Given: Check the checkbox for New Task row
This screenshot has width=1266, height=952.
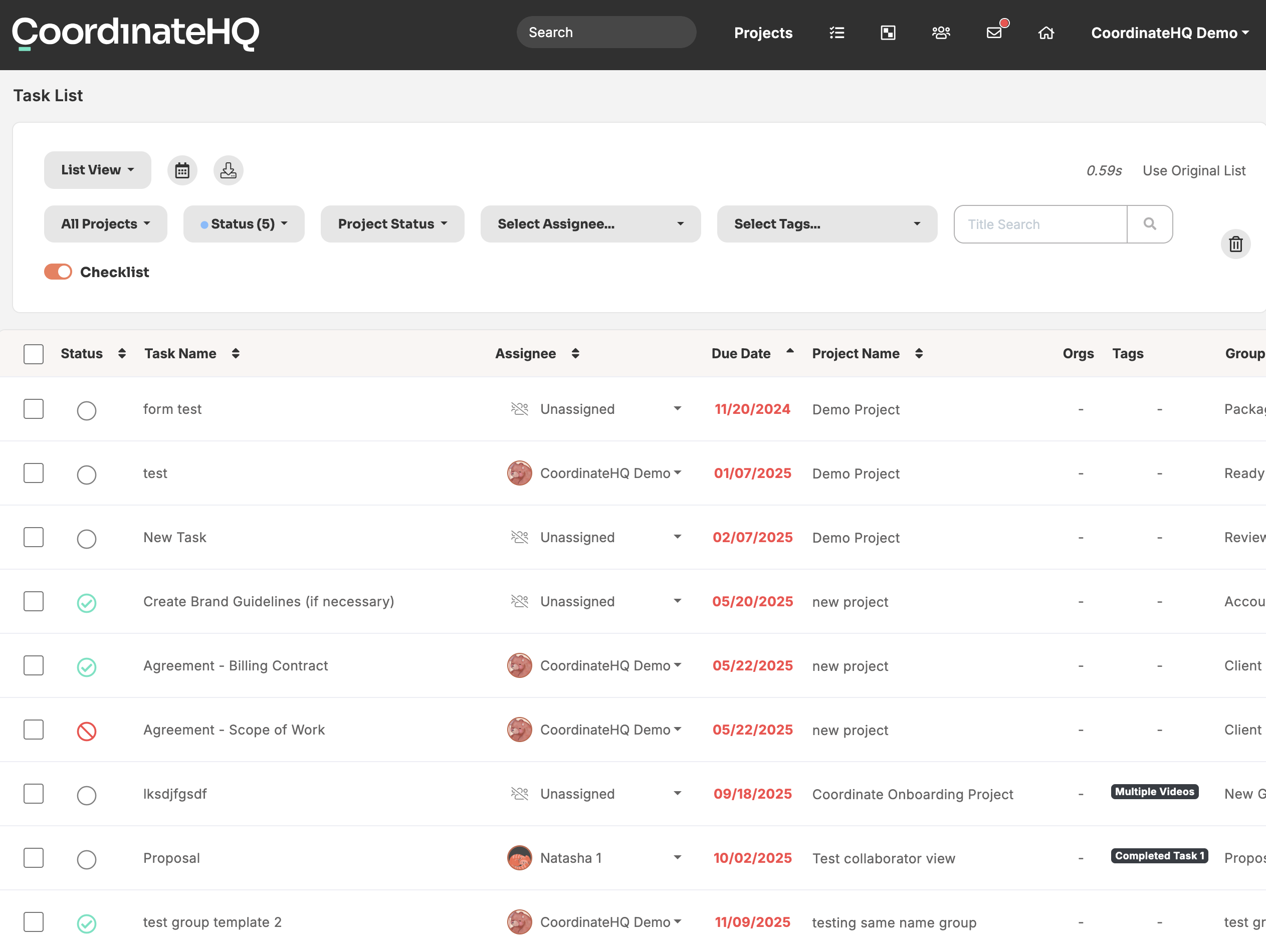Looking at the screenshot, I should (33, 537).
